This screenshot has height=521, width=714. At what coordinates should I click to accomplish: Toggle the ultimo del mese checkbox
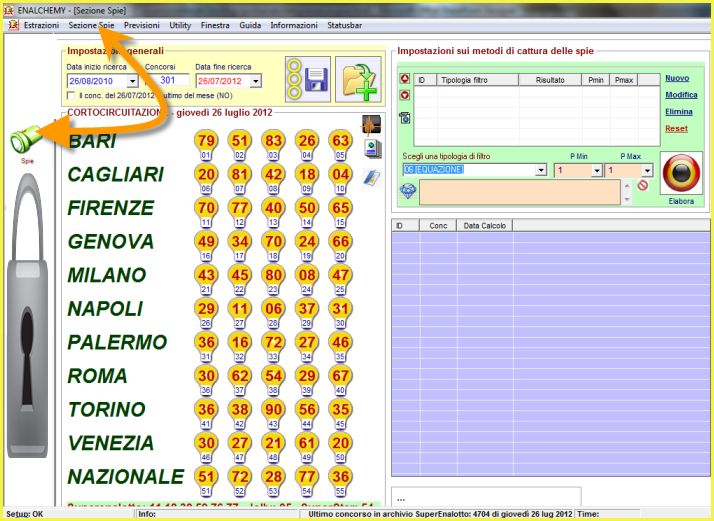pos(71,96)
